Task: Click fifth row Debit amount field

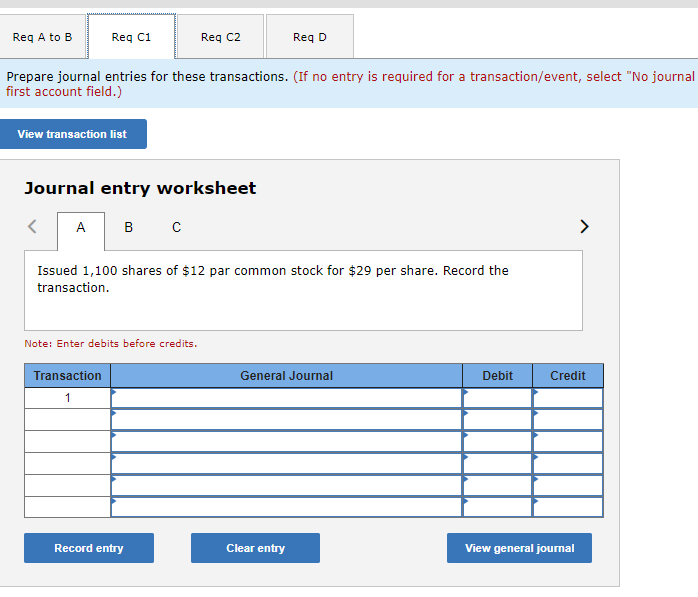Action: click(498, 485)
